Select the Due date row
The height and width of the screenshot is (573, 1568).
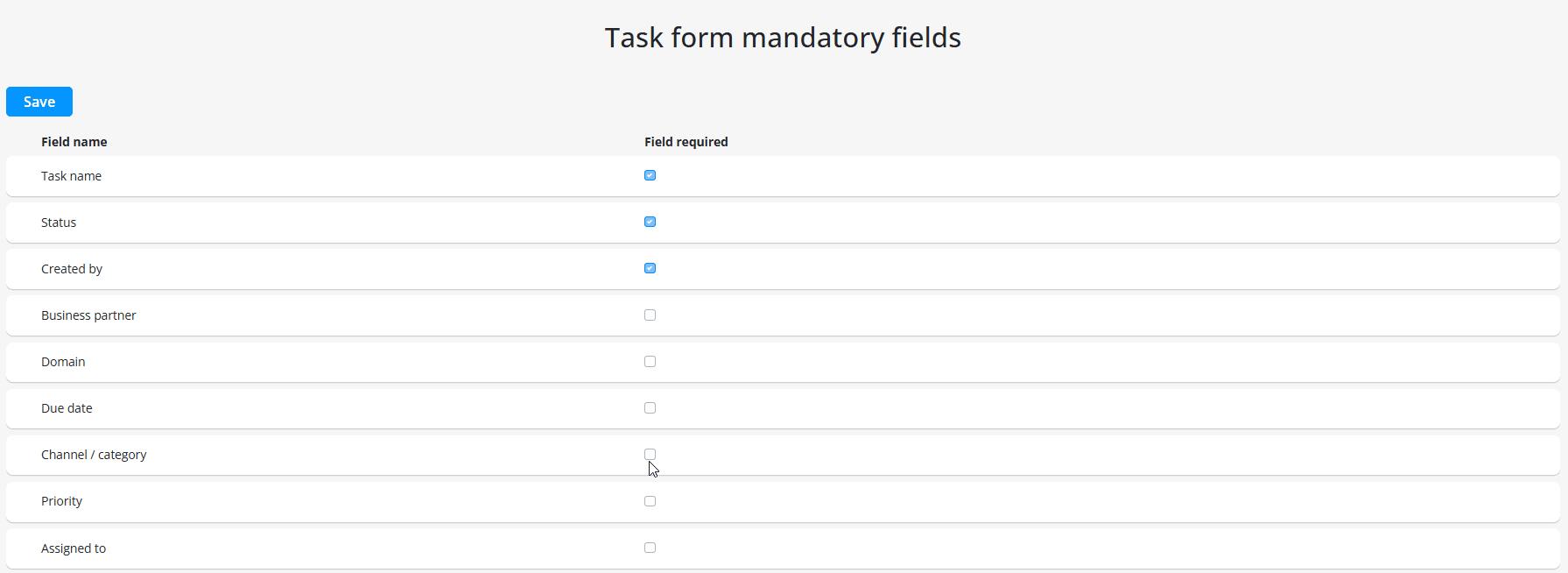[x=67, y=407]
